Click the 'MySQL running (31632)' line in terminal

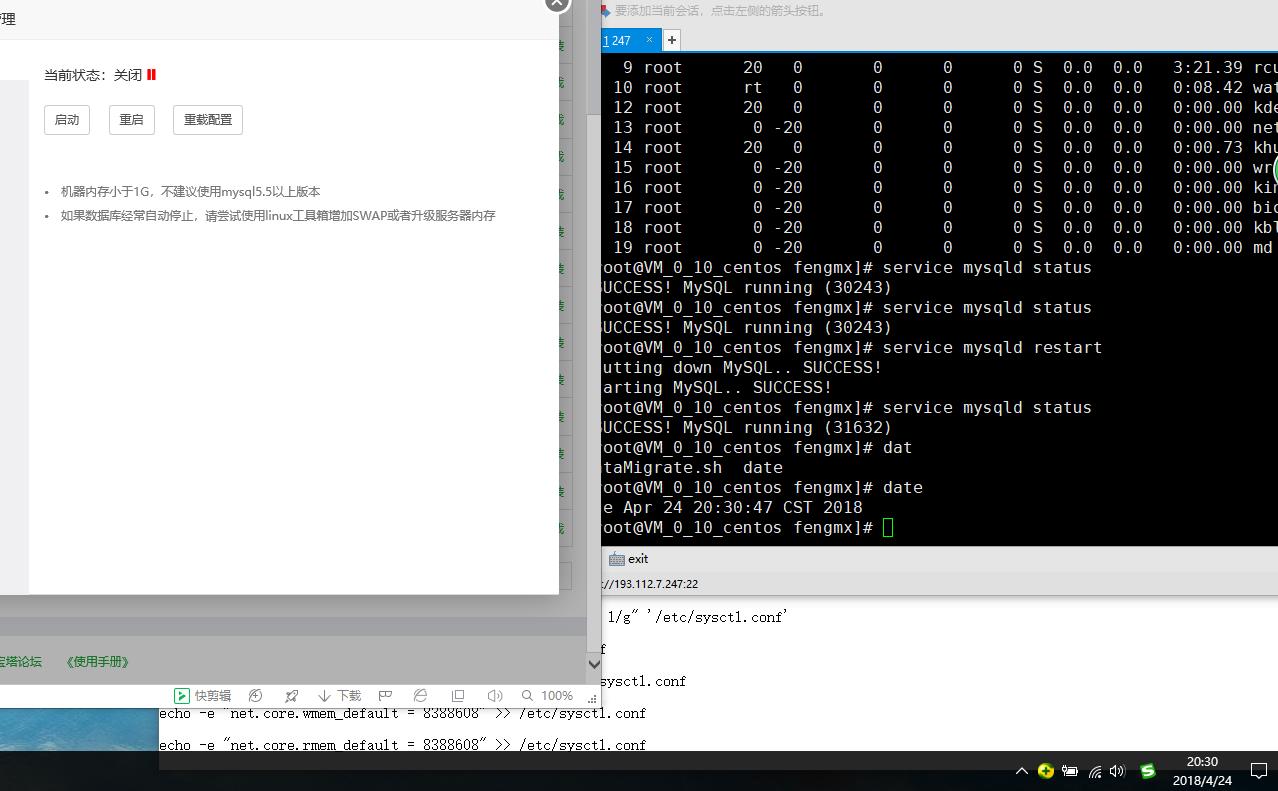tap(745, 428)
